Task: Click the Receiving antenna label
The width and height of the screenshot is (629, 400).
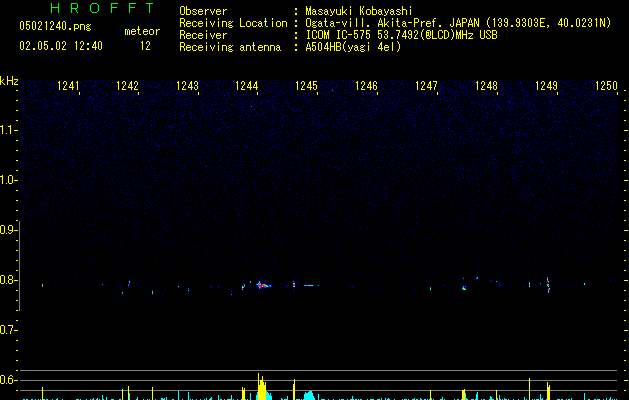Action: tap(230, 47)
